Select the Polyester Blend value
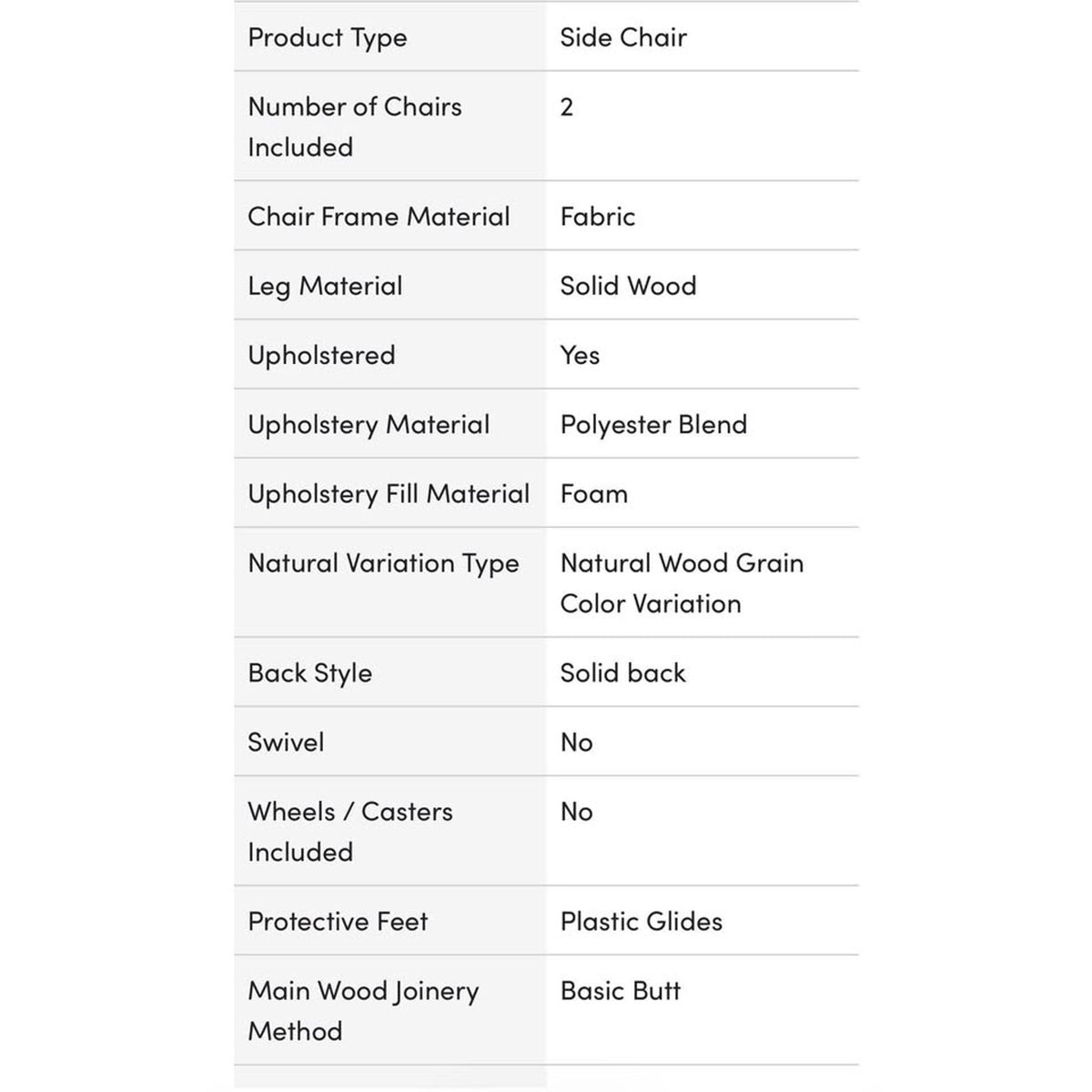1092x1092 pixels. pyautogui.click(x=653, y=425)
